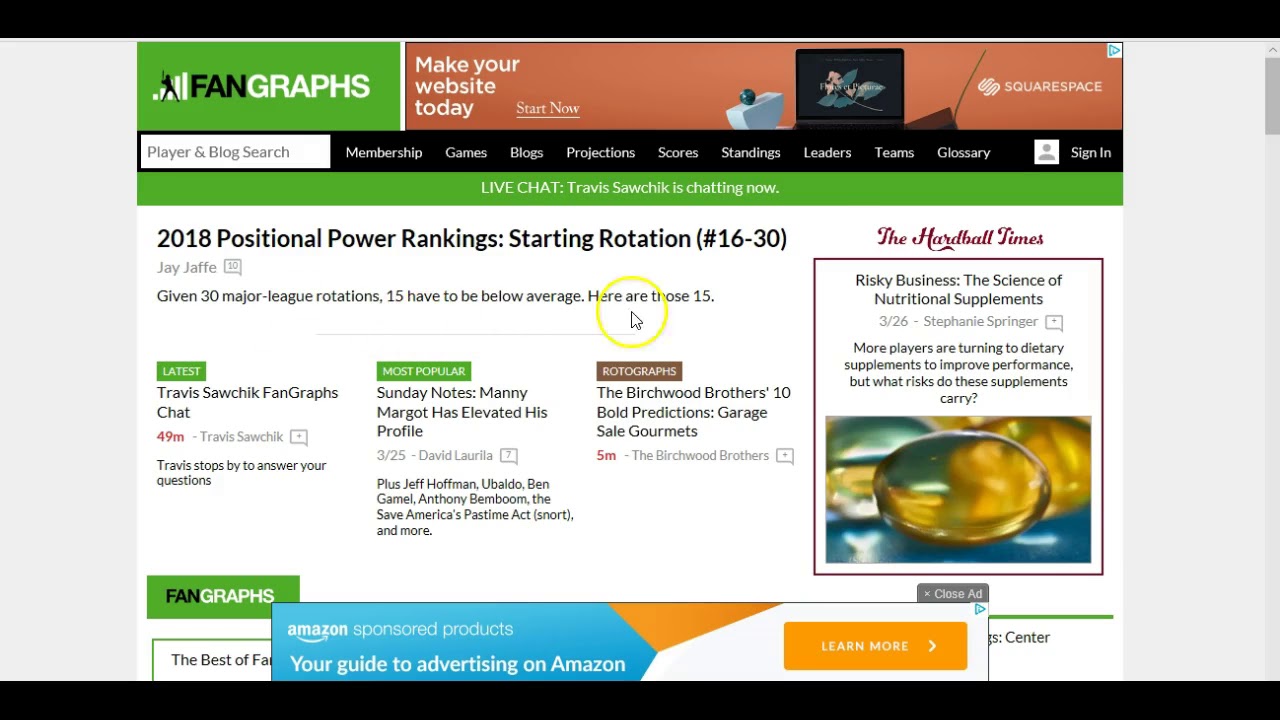
Task: Open the Standings menu
Action: 751,152
